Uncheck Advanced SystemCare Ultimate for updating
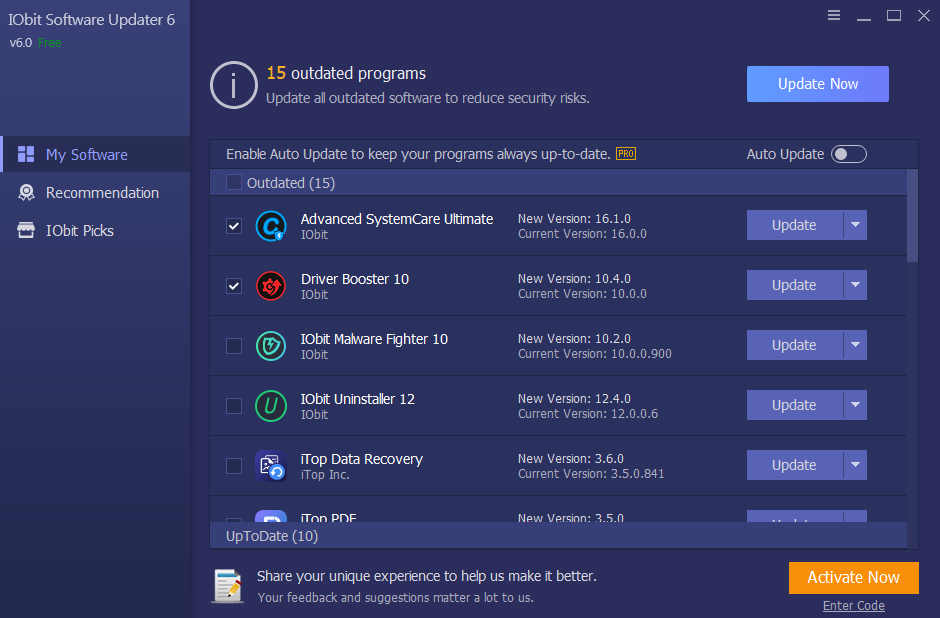Screen dimensions: 940x618 tap(233, 226)
